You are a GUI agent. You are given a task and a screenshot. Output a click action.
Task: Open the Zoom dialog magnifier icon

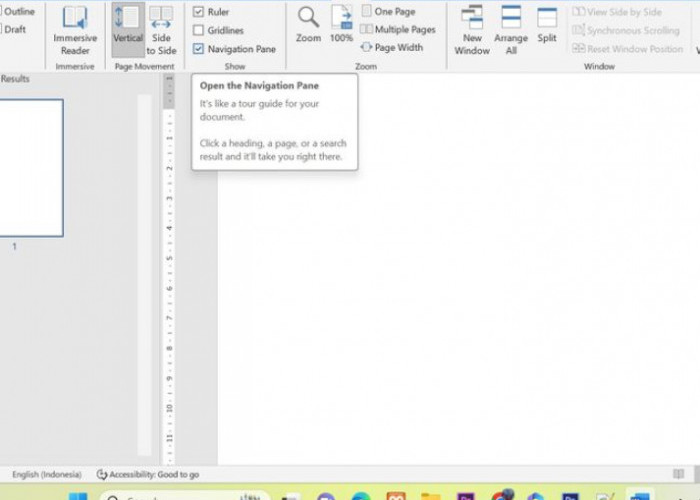coord(308,24)
